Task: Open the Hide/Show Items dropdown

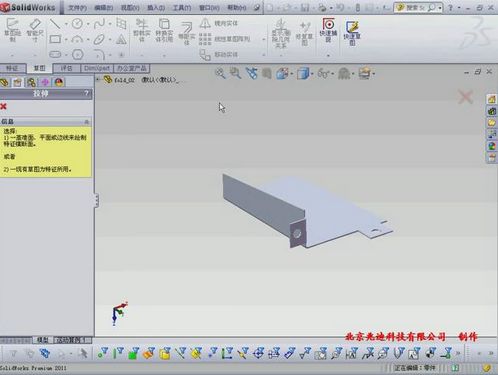Action: coord(333,73)
